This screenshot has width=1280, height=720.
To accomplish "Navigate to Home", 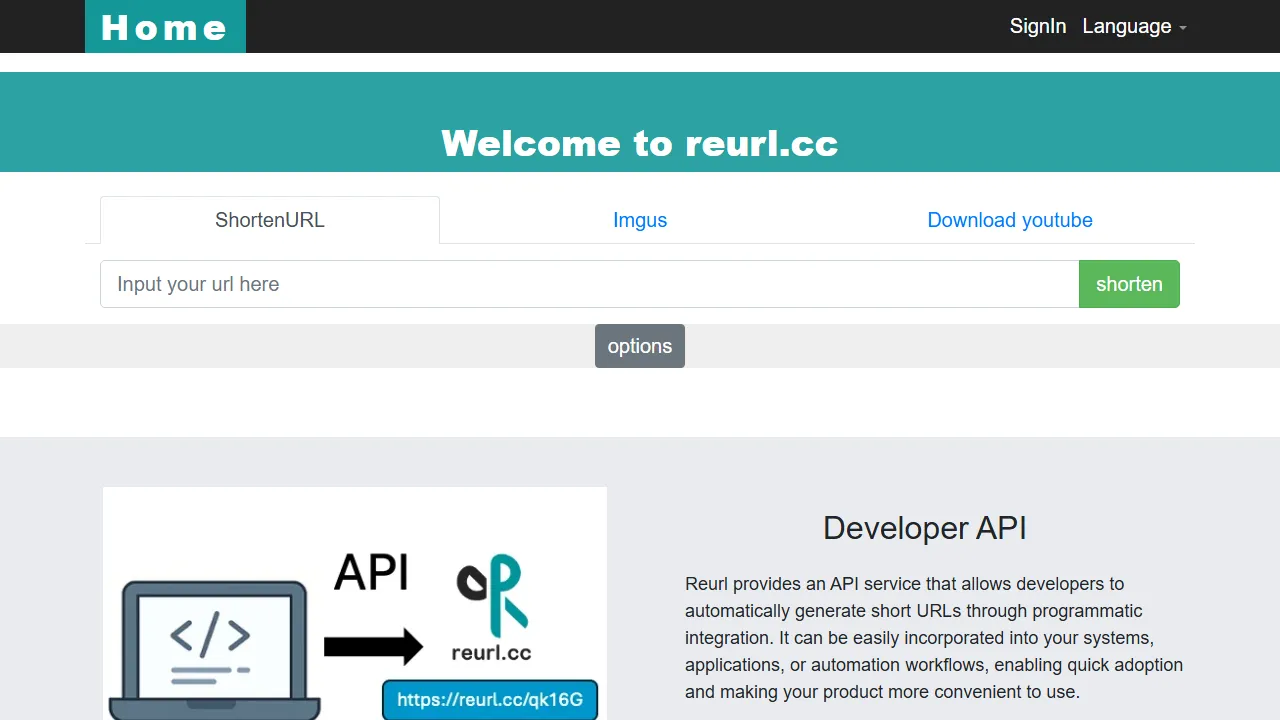I will (165, 27).
